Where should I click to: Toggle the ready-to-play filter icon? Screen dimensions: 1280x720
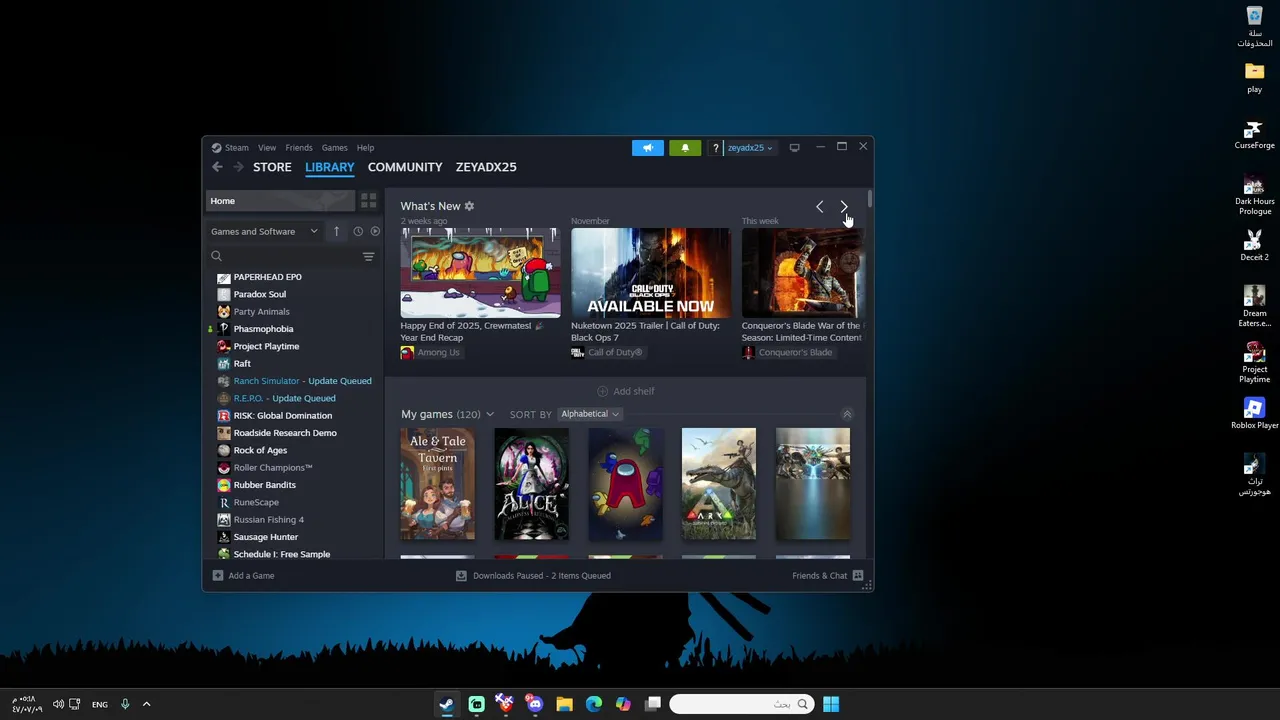[x=375, y=231]
